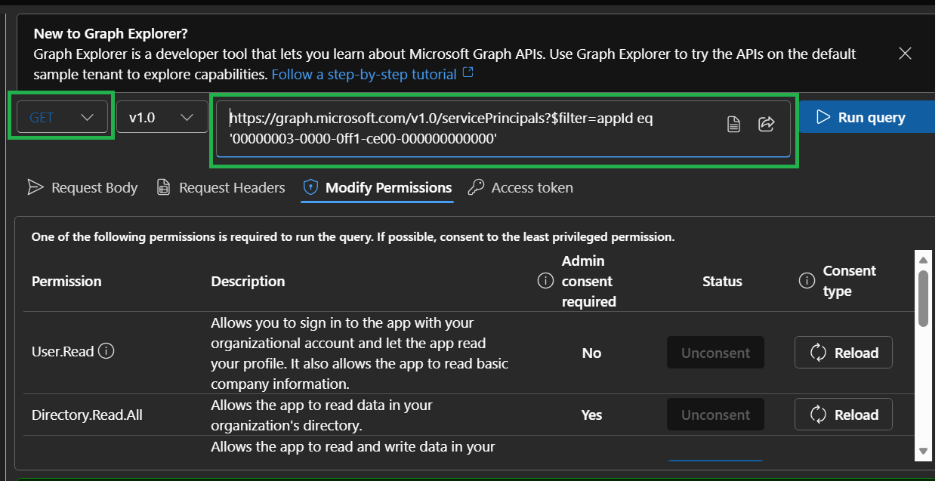Image resolution: width=936 pixels, height=481 pixels.
Task: Click the 'No' admin consent value
Action: click(x=592, y=353)
